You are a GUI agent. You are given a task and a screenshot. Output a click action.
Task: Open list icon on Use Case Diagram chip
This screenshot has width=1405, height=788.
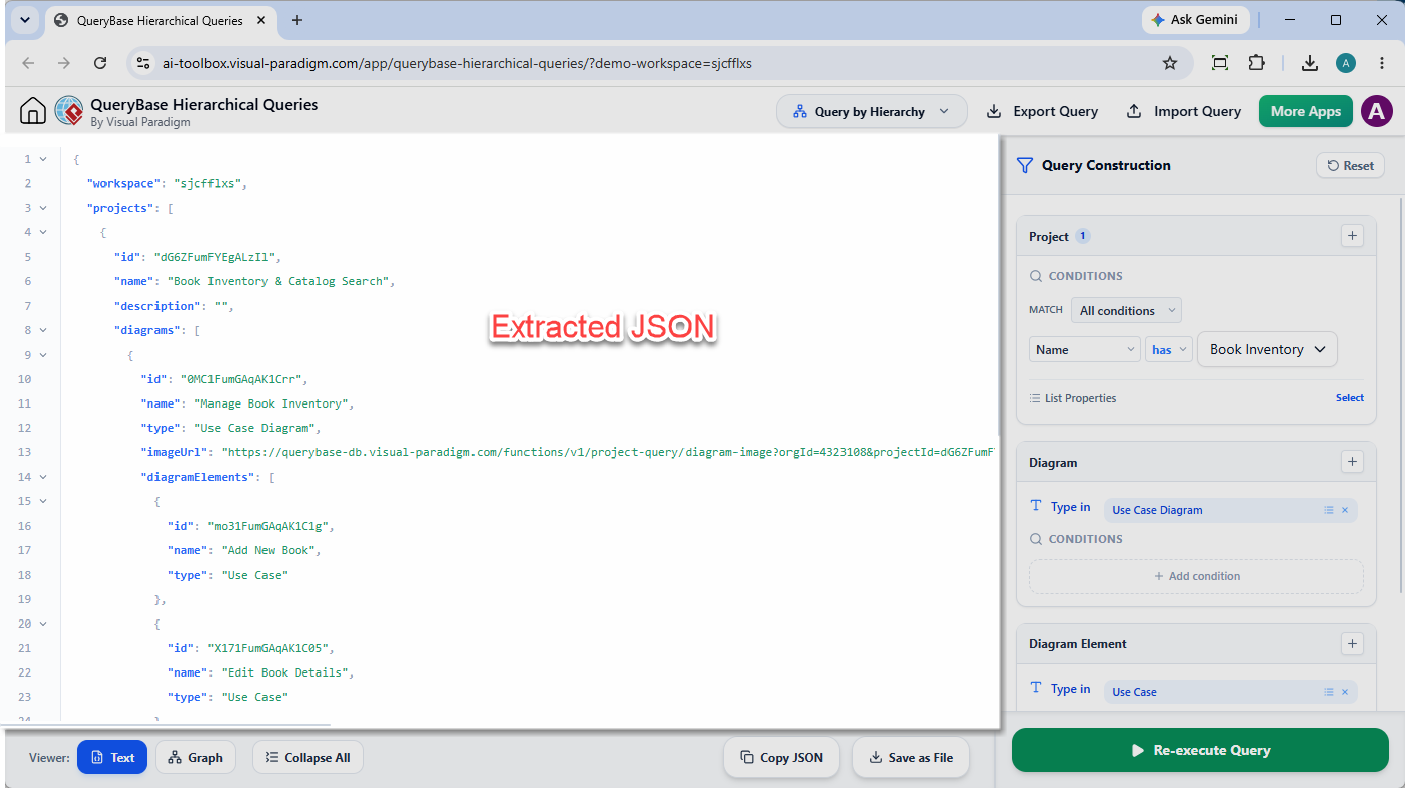click(x=1329, y=510)
